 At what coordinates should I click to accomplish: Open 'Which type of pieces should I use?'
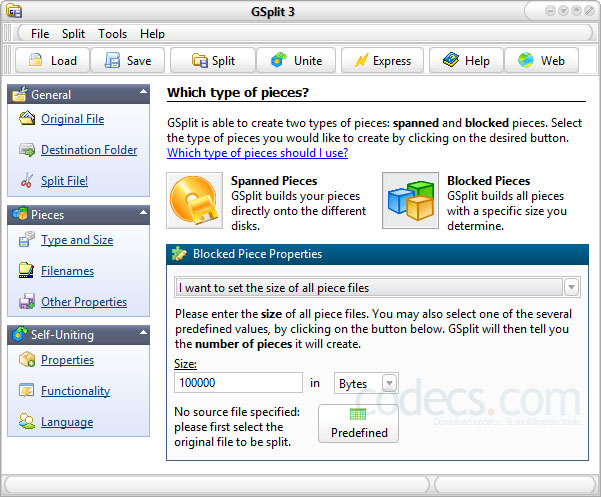(258, 153)
